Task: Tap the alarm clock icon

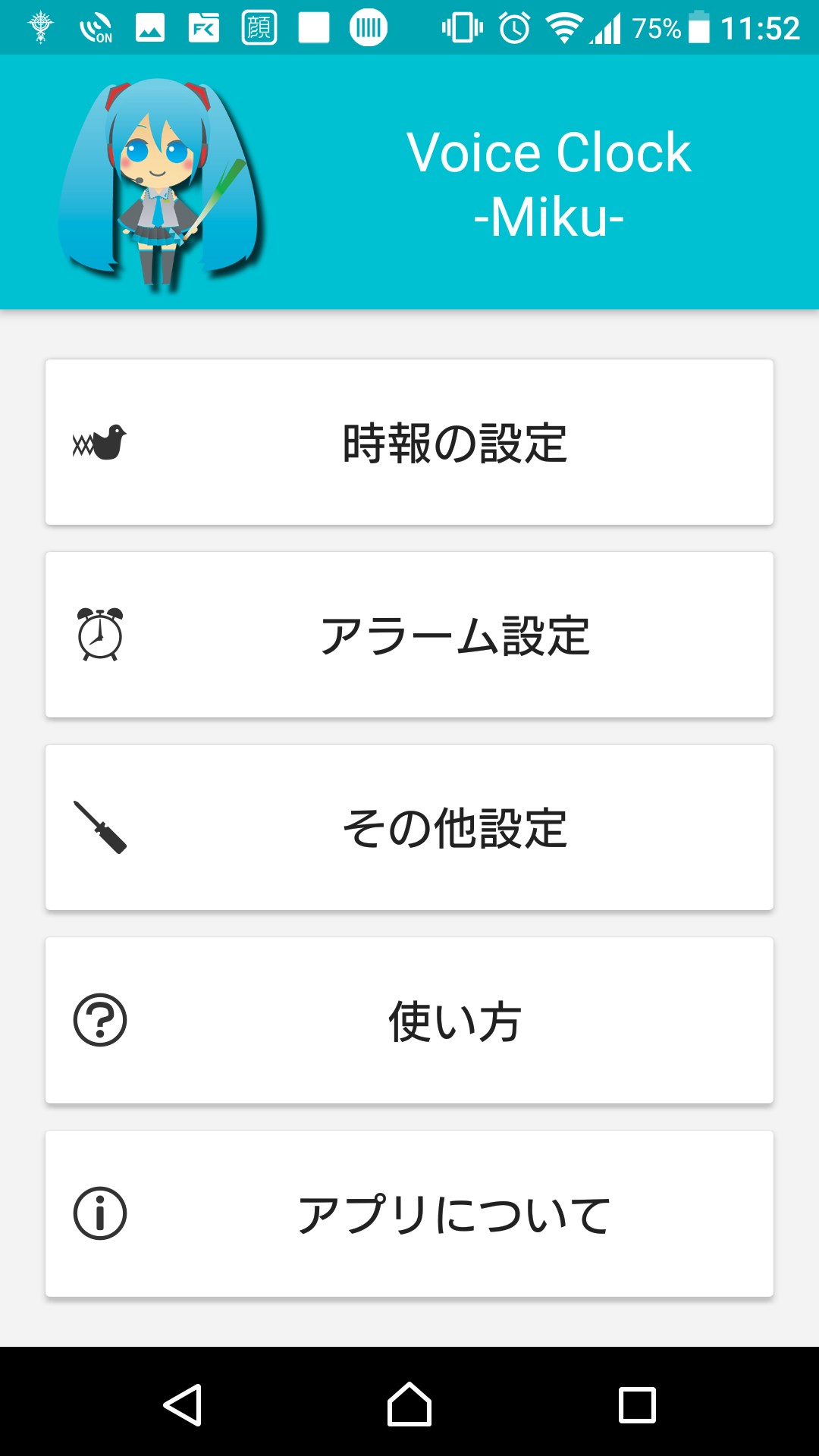Action: tap(99, 635)
